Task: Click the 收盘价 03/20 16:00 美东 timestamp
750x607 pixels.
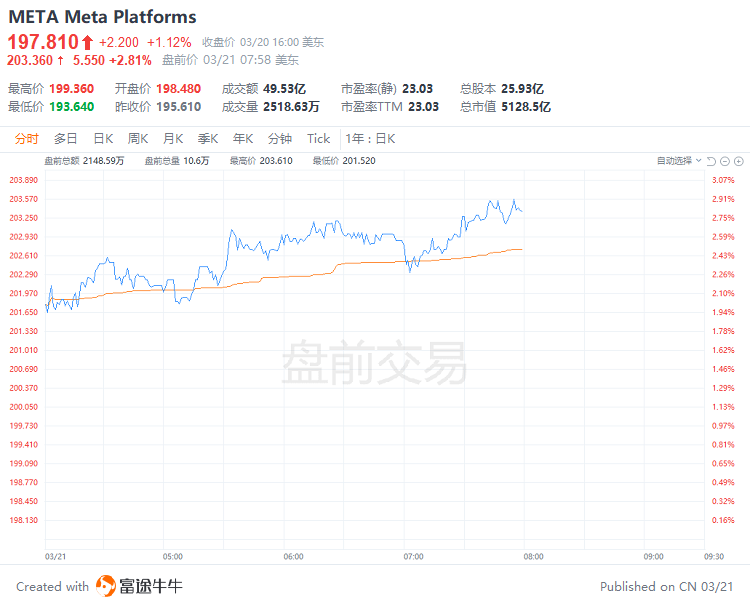Action: 263,43
